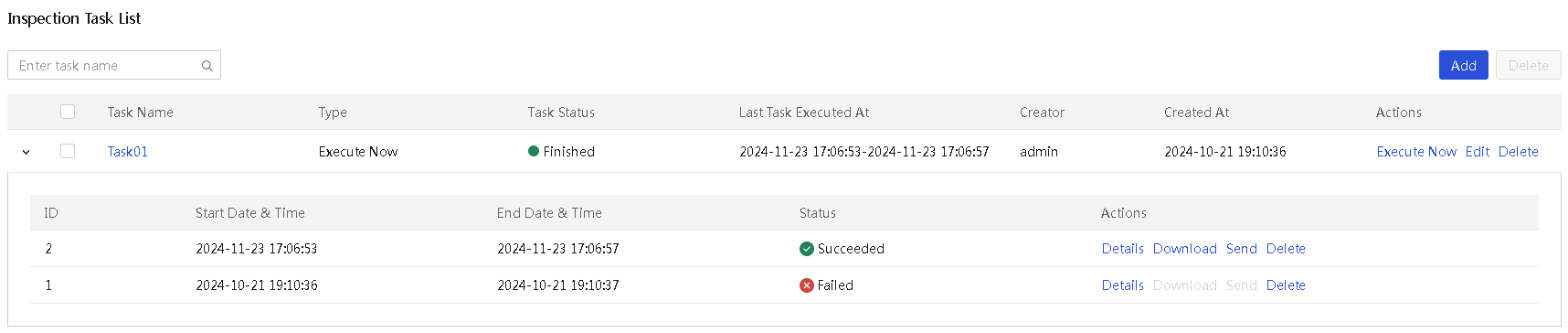Screen dimensions: 1568x333
Task: Tick the Task01 row checkbox
Action: 68,151
